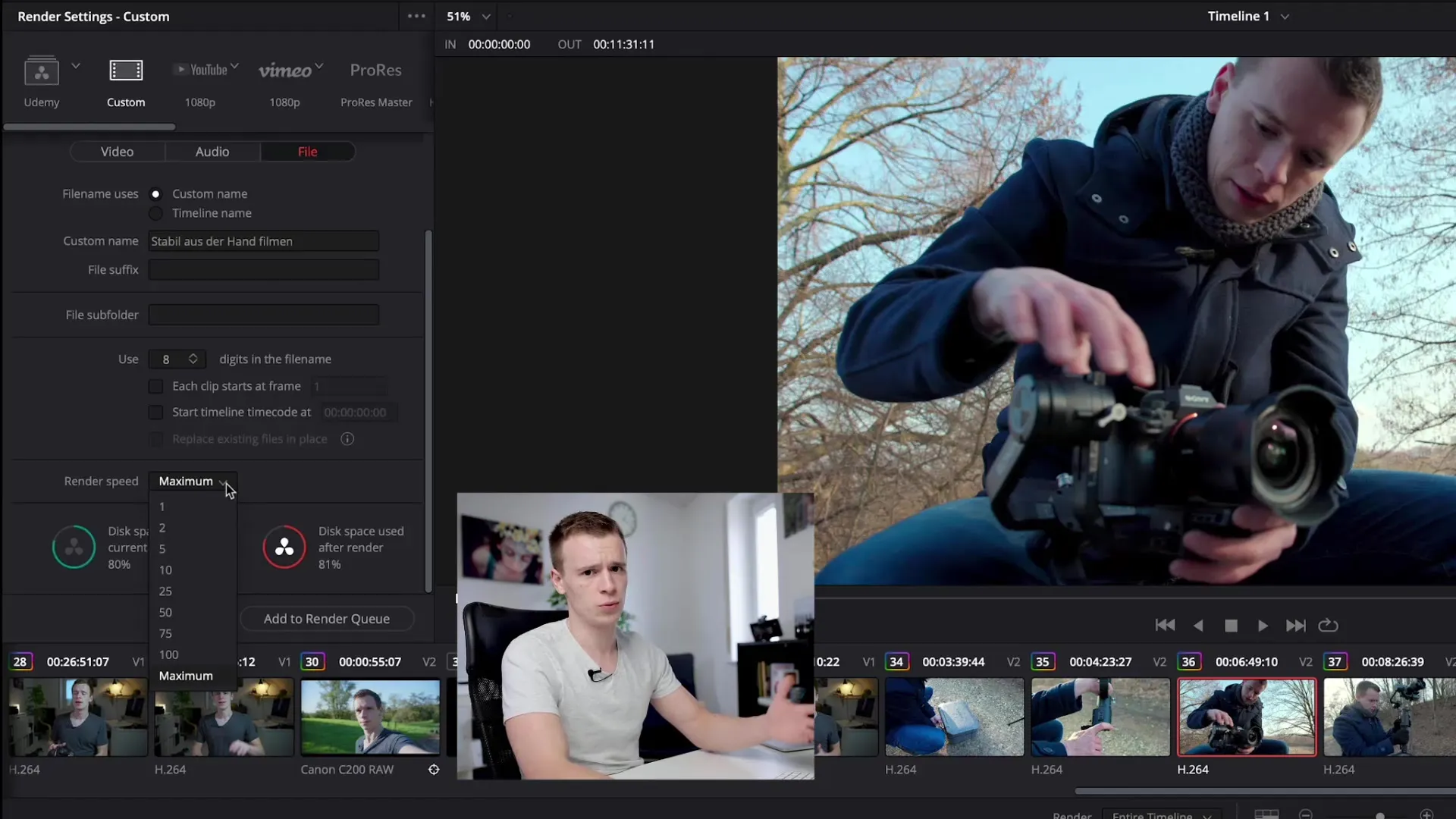Screen dimensions: 1456x819
Task: Select clip 37 thumbnail
Action: click(x=1389, y=717)
